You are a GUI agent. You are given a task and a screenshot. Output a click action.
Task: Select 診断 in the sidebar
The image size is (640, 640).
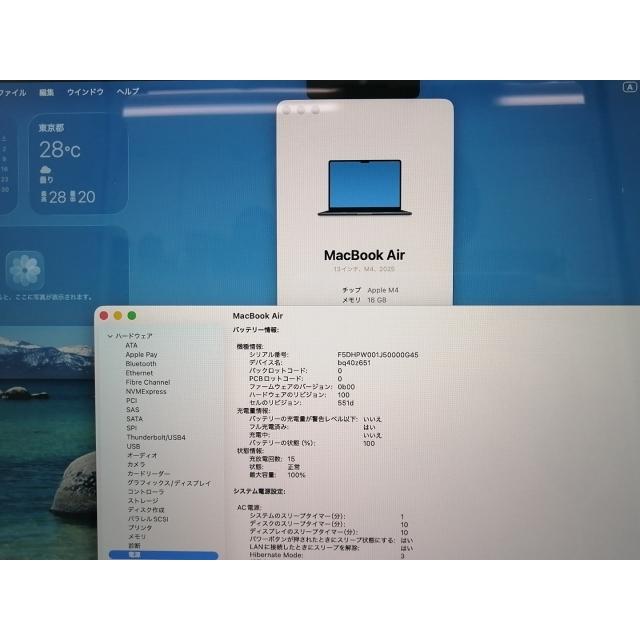tap(134, 546)
